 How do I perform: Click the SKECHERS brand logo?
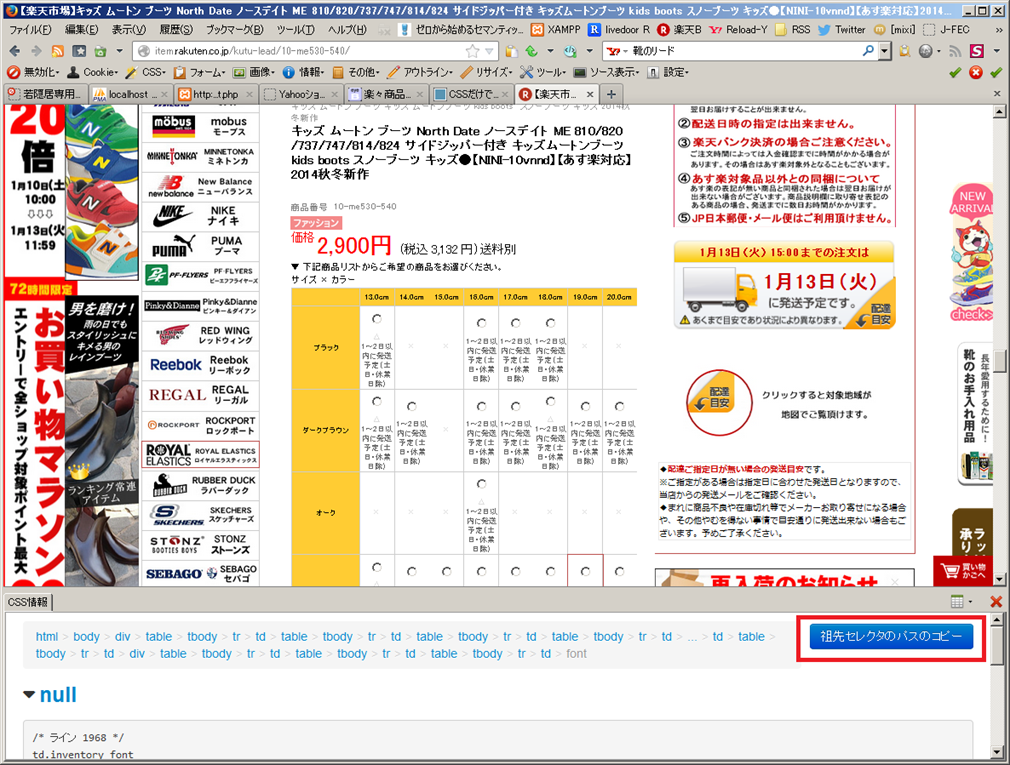(x=177, y=515)
